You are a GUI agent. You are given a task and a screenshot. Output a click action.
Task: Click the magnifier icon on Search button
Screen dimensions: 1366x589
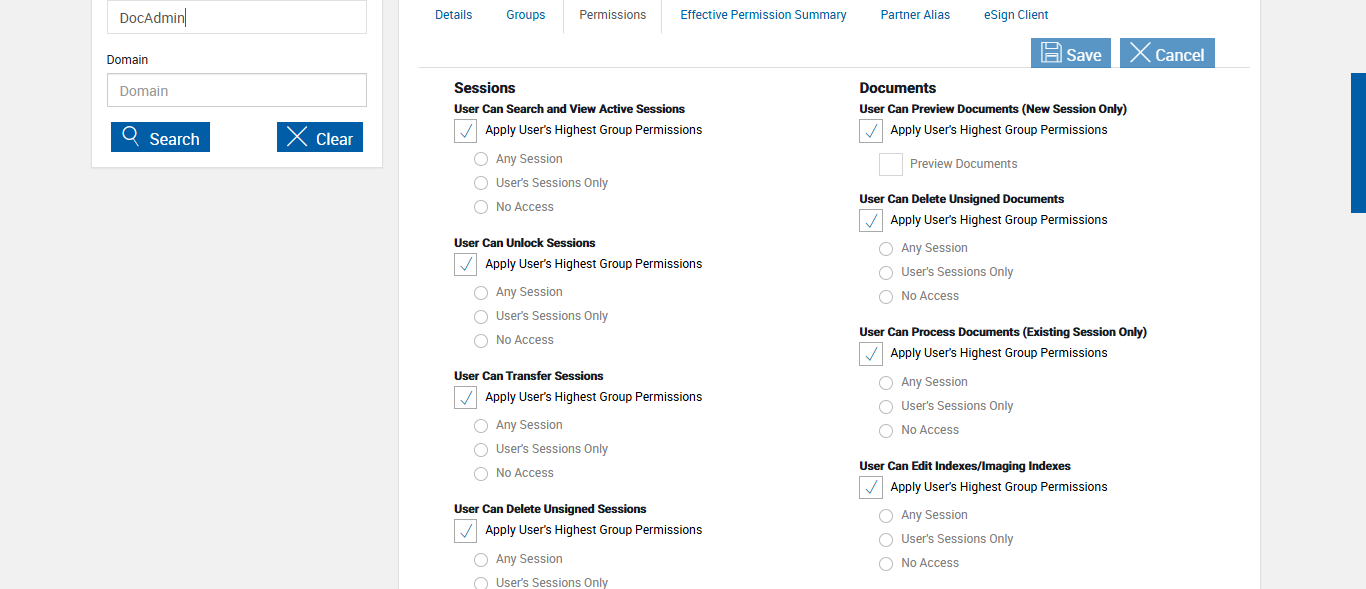tap(131, 138)
